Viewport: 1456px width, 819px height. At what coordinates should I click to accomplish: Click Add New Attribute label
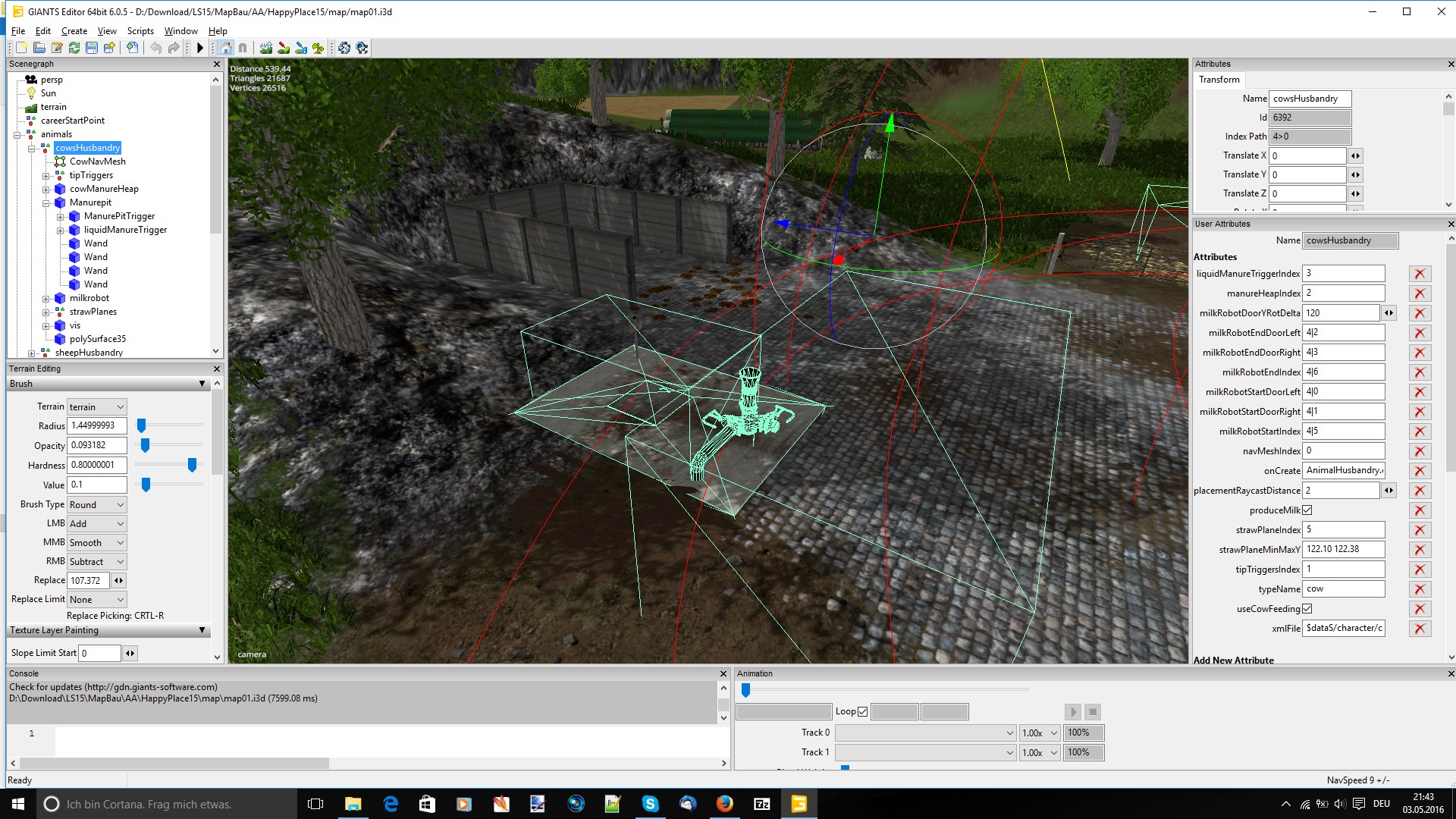[1234, 661]
